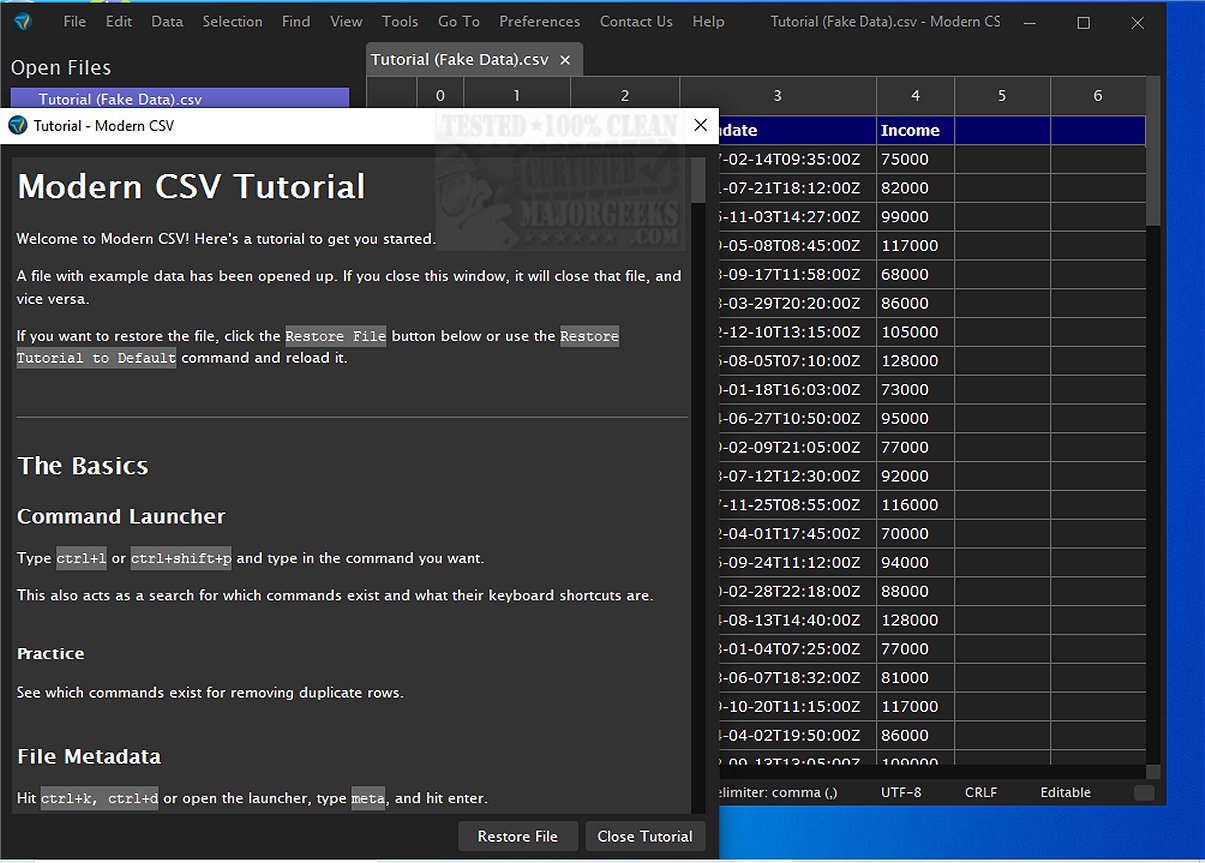Image resolution: width=1205 pixels, height=863 pixels.
Task: Click the Restore File button
Action: tap(518, 836)
